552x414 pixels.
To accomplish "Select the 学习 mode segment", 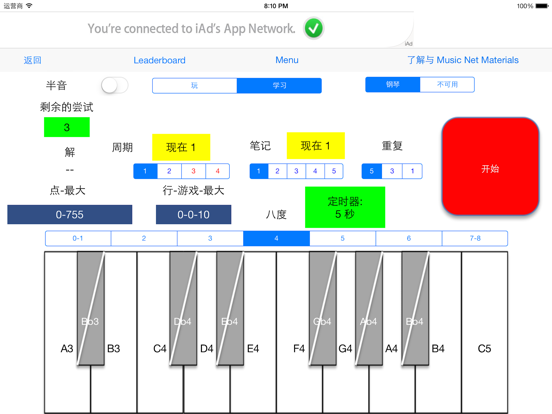I will click(279, 86).
